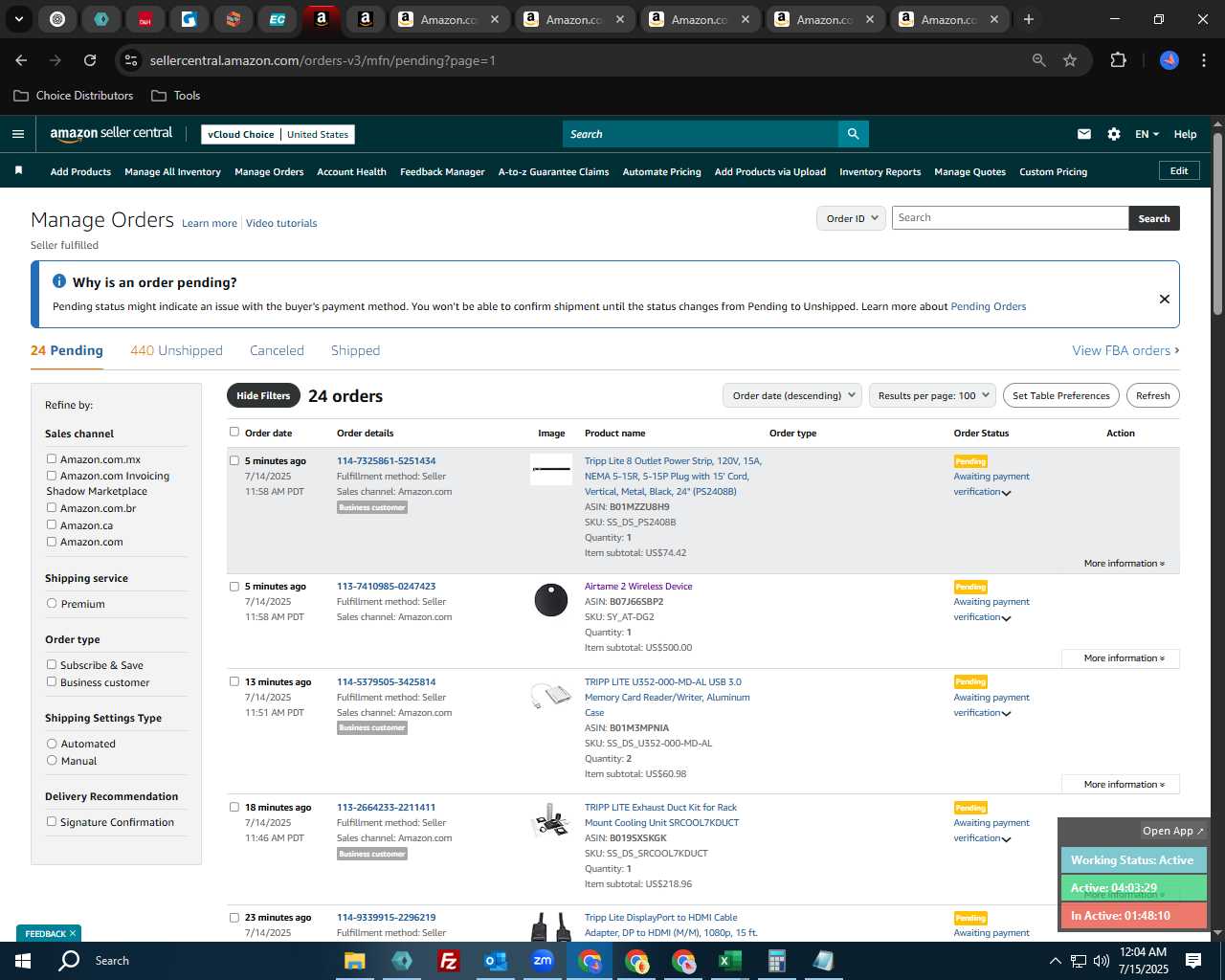Open tab search dropdown arrow
Image resolution: width=1225 pixels, height=980 pixels.
point(18,19)
